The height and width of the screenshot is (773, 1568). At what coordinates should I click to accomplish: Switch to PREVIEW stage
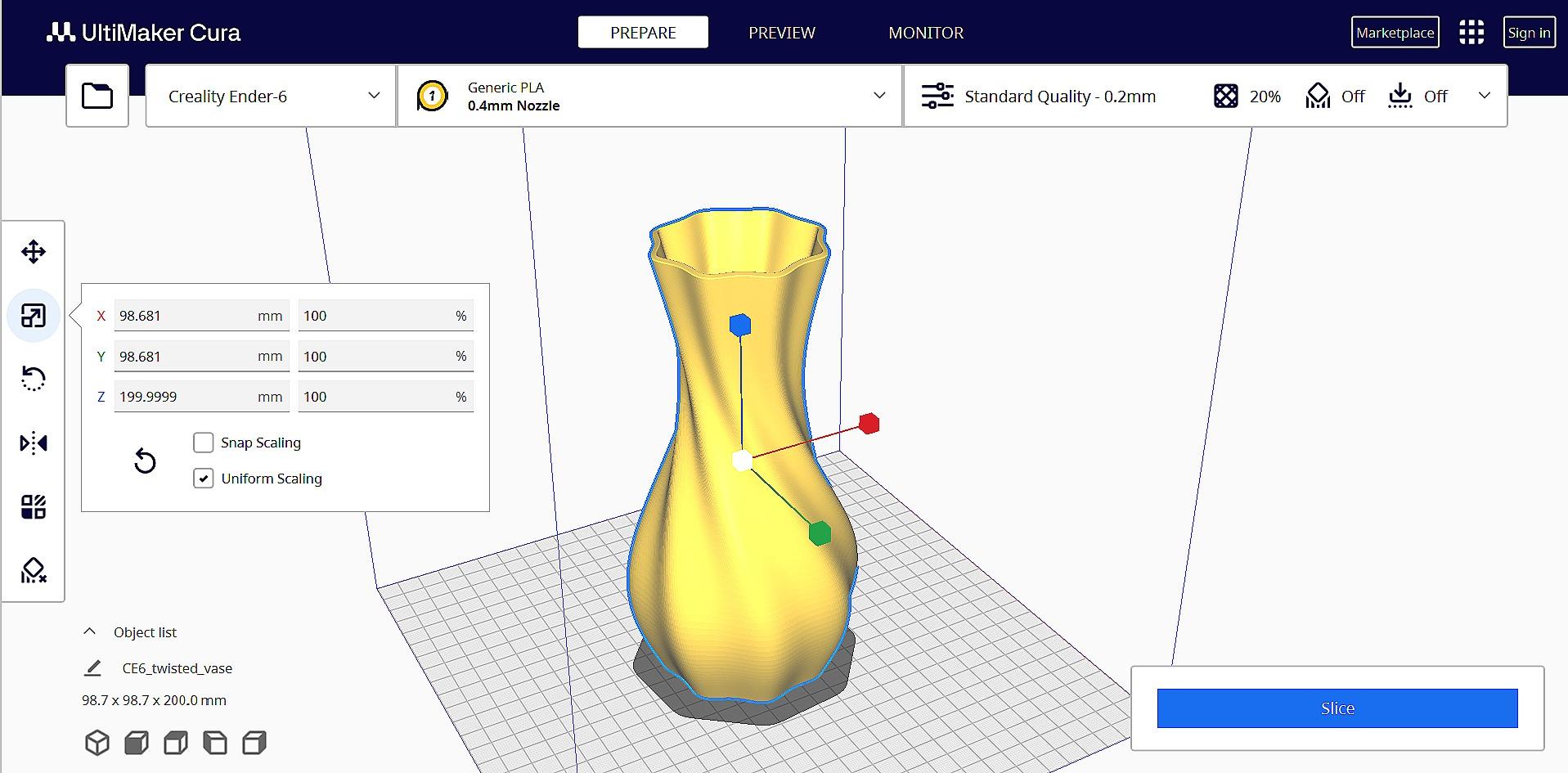click(x=782, y=33)
